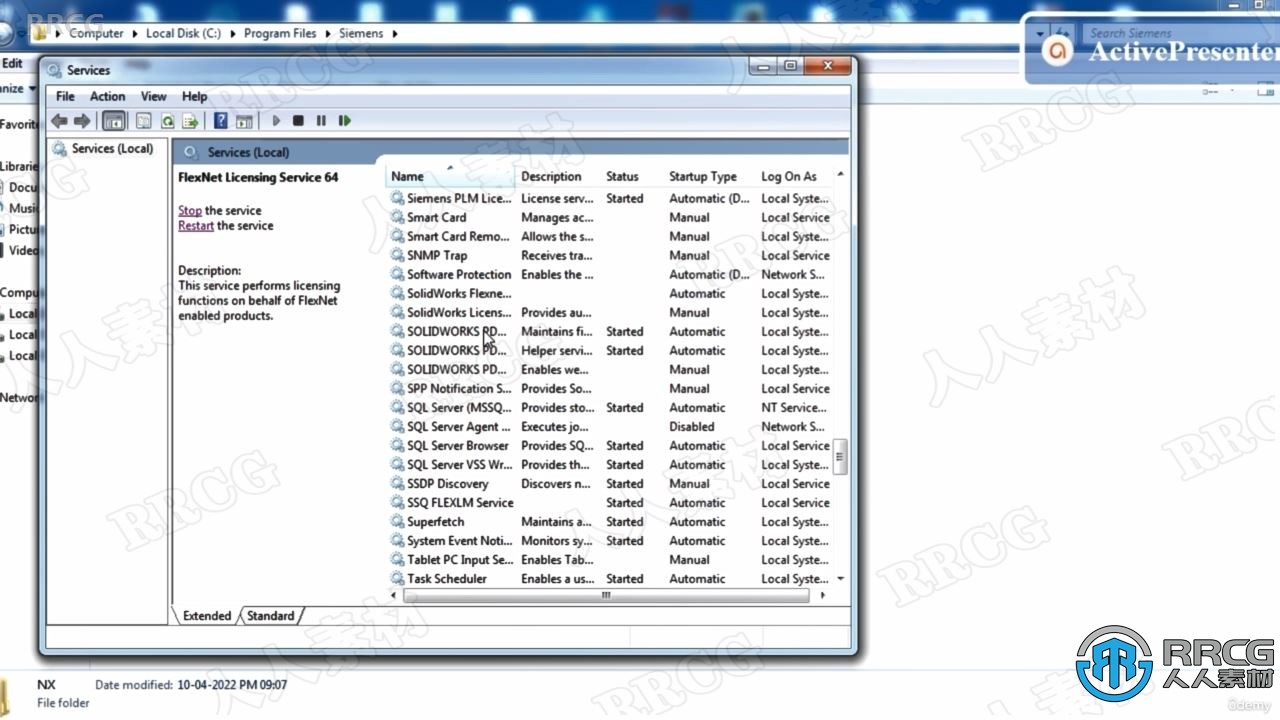
Task: Click the Stop Service square icon
Action: click(x=298, y=121)
